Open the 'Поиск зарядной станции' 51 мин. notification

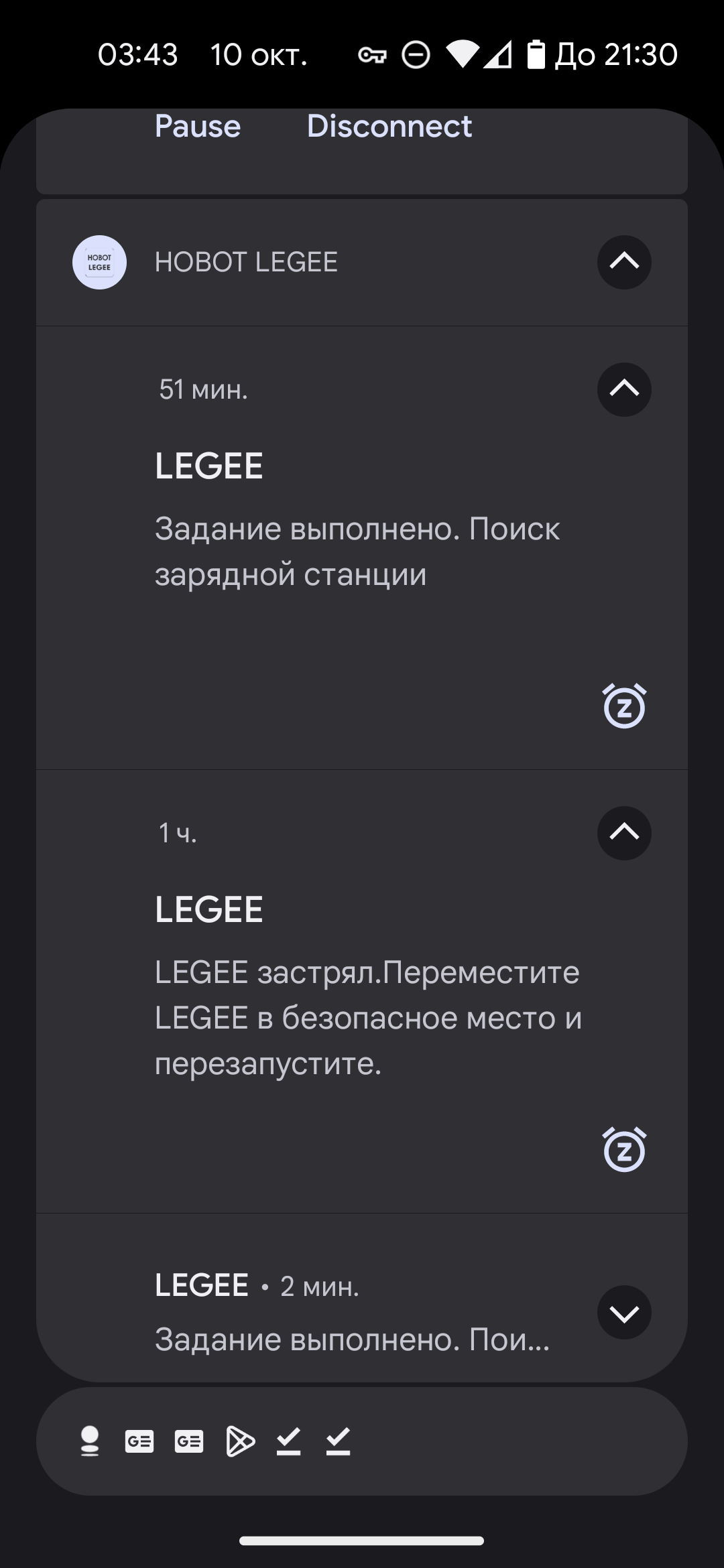[x=357, y=551]
